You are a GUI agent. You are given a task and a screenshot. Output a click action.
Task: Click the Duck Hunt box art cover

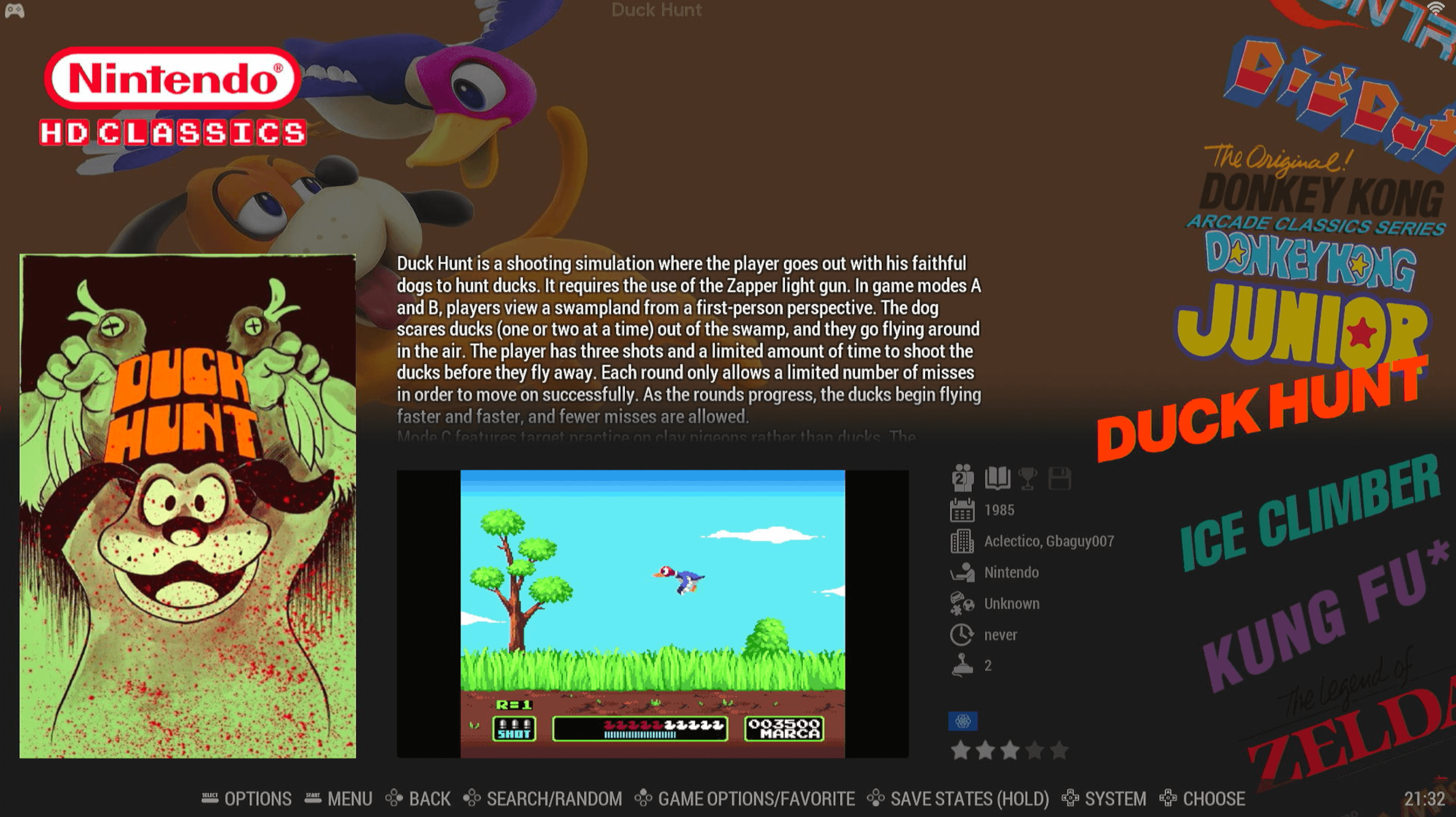188,506
